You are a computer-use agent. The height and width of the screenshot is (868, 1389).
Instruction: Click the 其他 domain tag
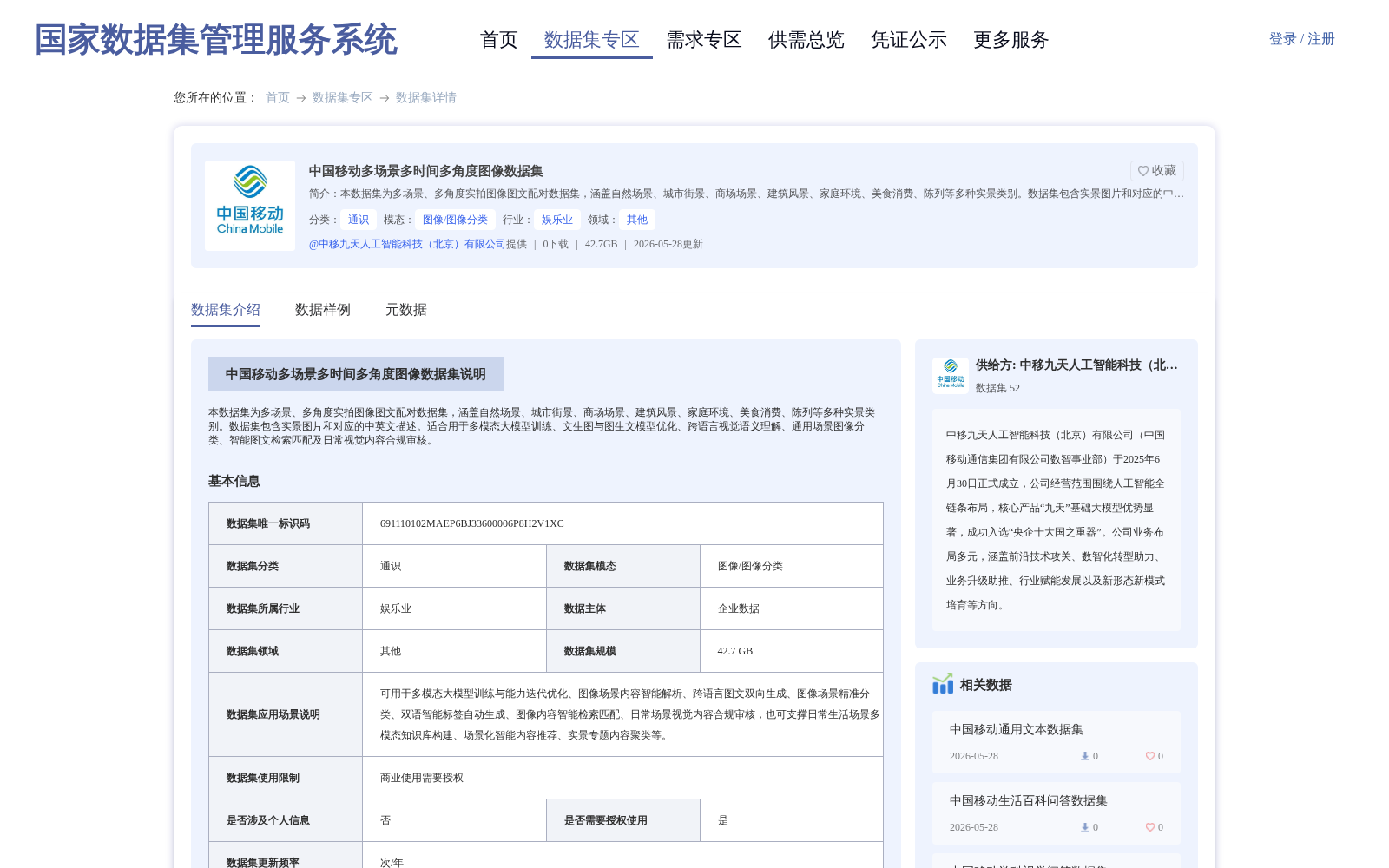tap(637, 220)
